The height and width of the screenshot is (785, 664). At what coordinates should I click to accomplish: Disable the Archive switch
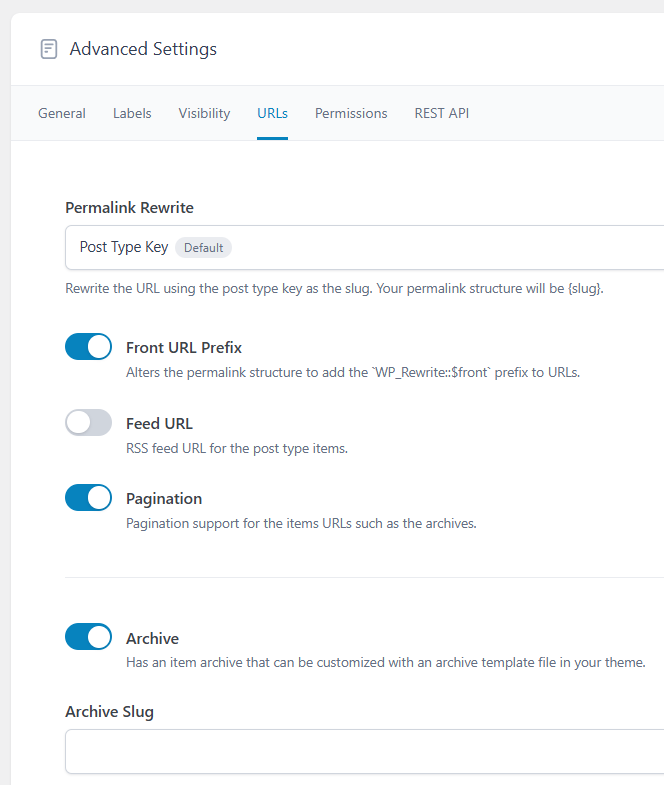[88, 637]
